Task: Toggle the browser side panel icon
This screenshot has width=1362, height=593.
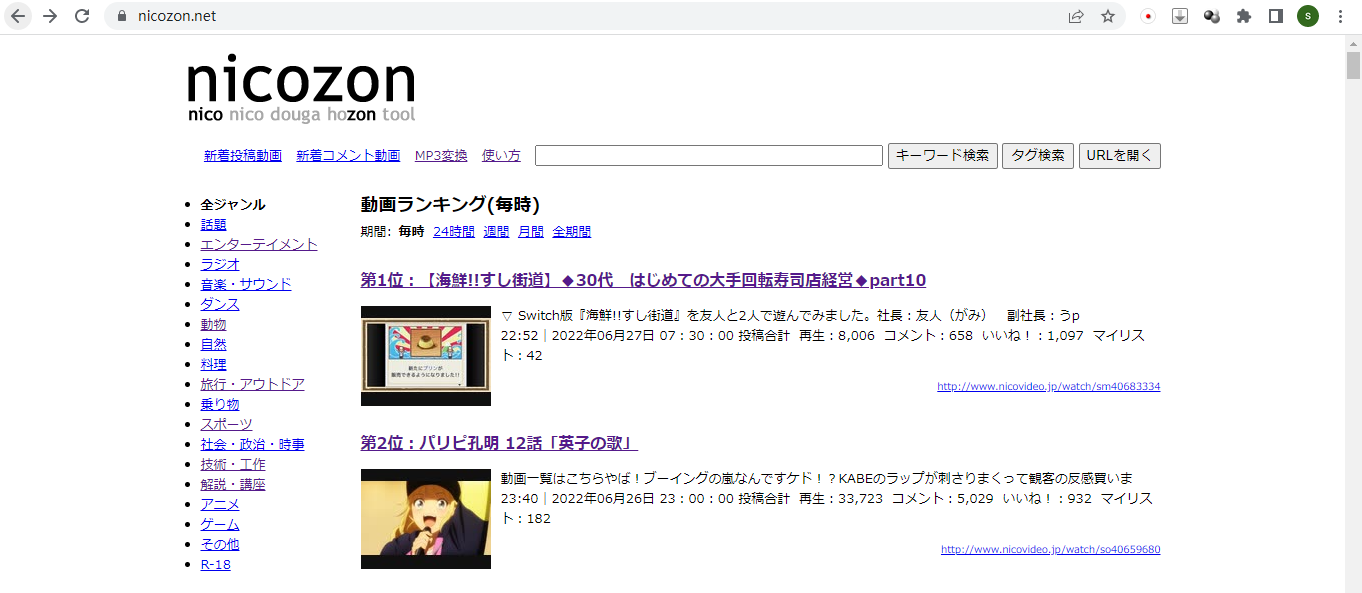Action: [1276, 16]
